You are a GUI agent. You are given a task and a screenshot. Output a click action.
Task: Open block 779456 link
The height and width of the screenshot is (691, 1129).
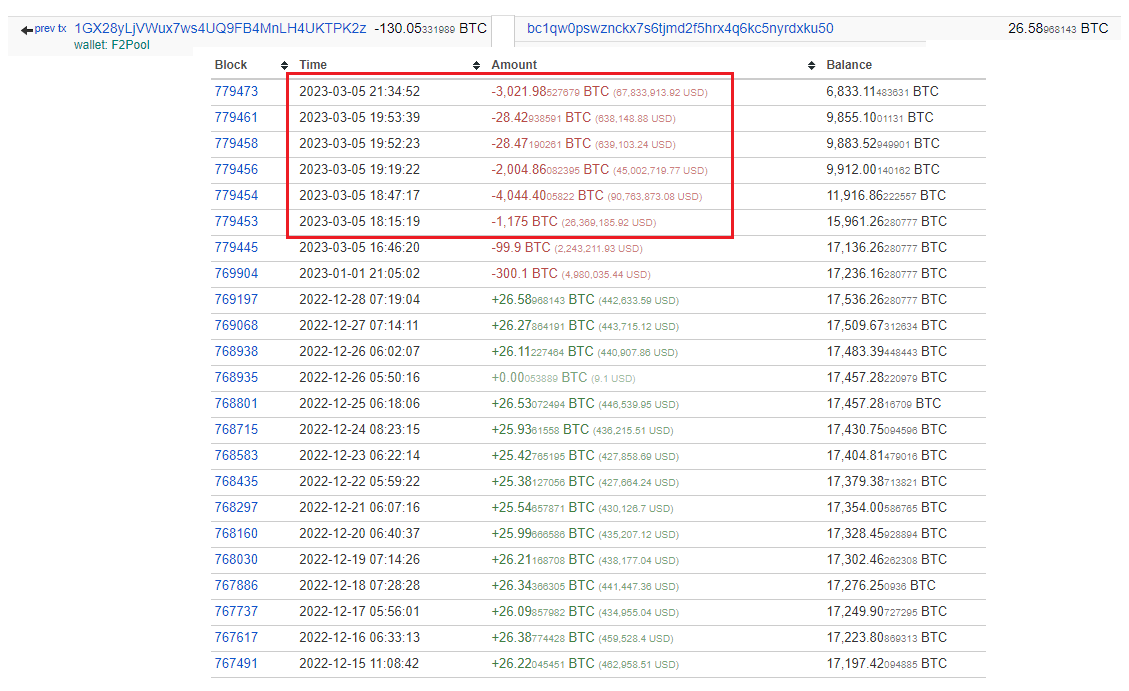(236, 169)
